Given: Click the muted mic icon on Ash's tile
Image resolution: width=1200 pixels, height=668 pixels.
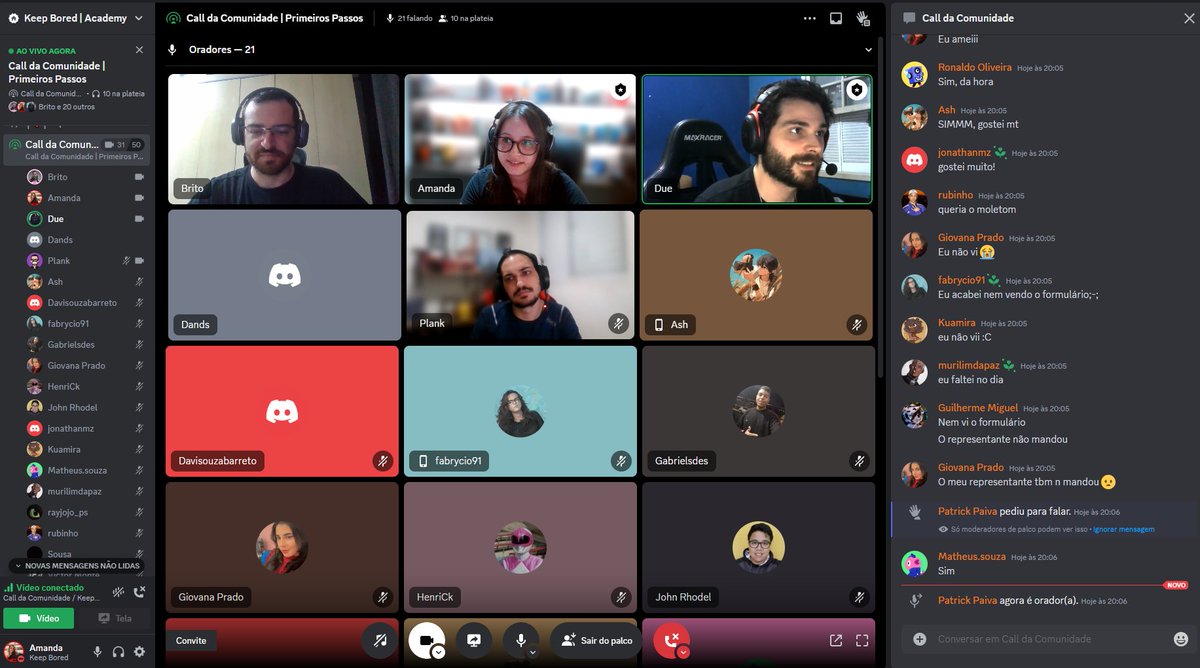Looking at the screenshot, I should pos(856,324).
